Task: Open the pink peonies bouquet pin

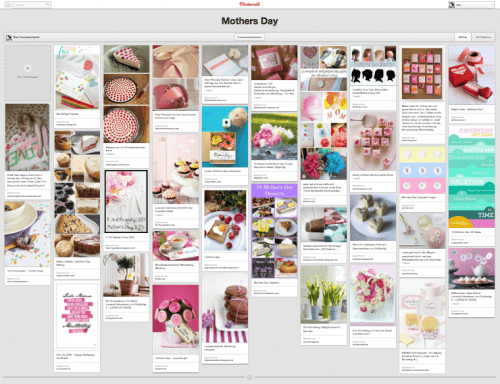Action: (x=274, y=137)
